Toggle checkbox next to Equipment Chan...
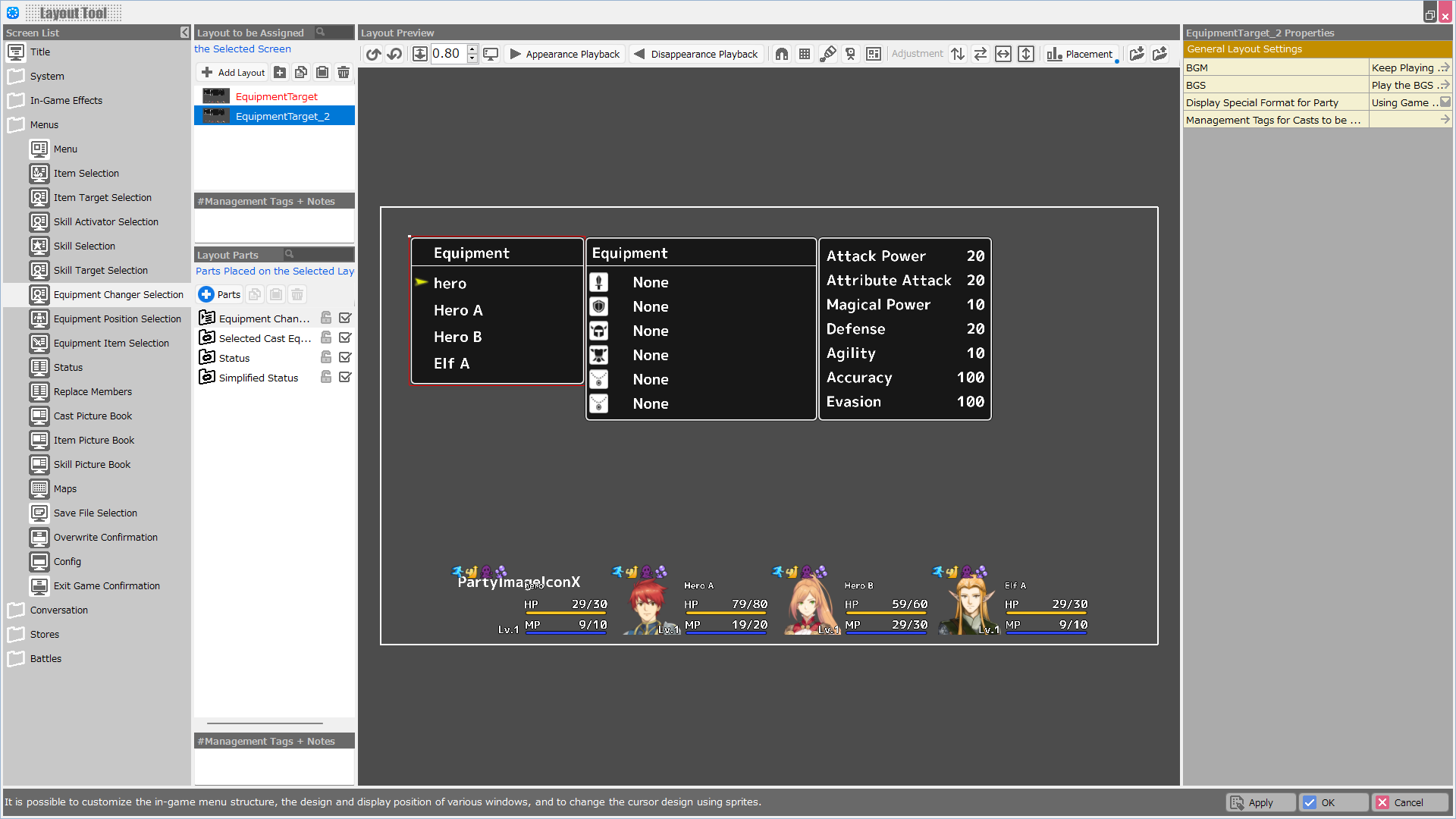Screen dimensions: 1456x819 pyautogui.click(x=347, y=317)
